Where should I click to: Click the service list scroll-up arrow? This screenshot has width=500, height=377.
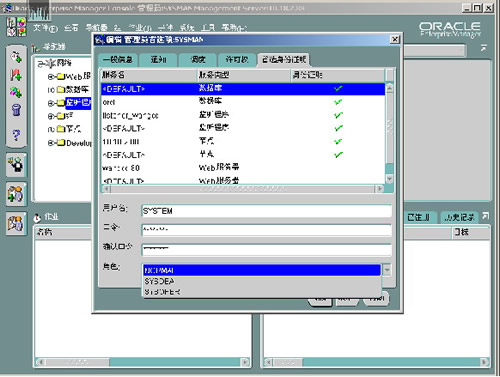coord(389,88)
